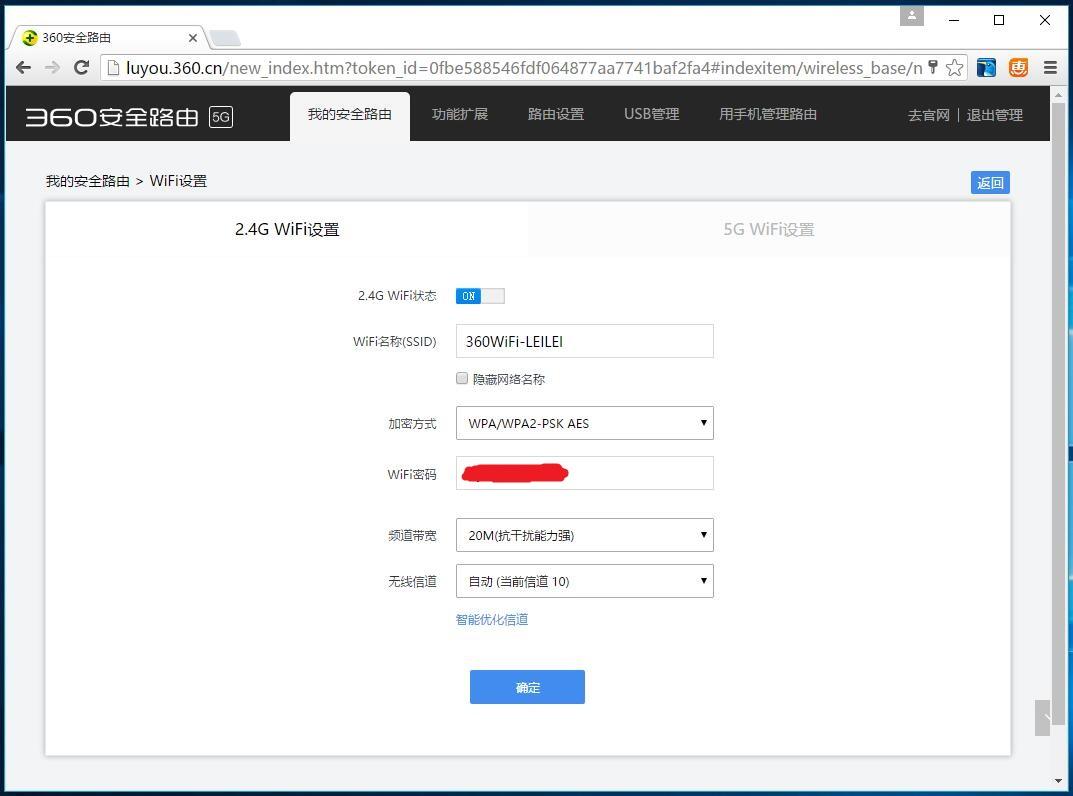1073x796 pixels.
Task: Click the WiFi名称(SSID) input field
Action: point(584,341)
